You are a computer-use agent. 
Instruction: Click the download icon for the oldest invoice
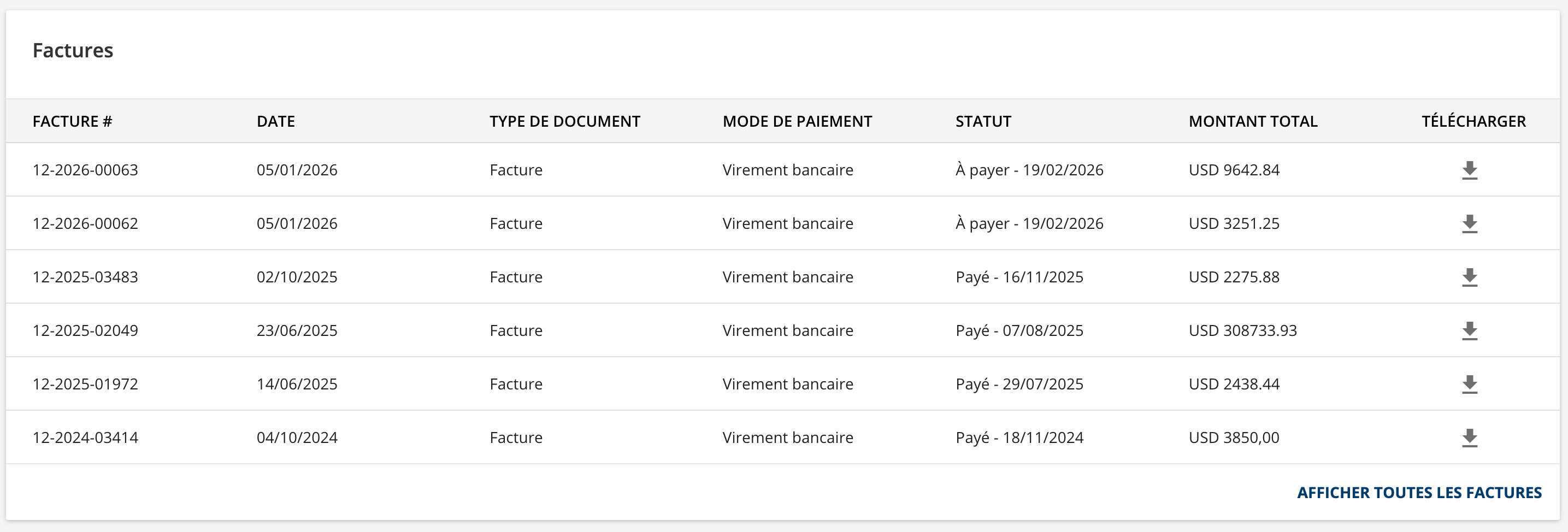click(1470, 438)
